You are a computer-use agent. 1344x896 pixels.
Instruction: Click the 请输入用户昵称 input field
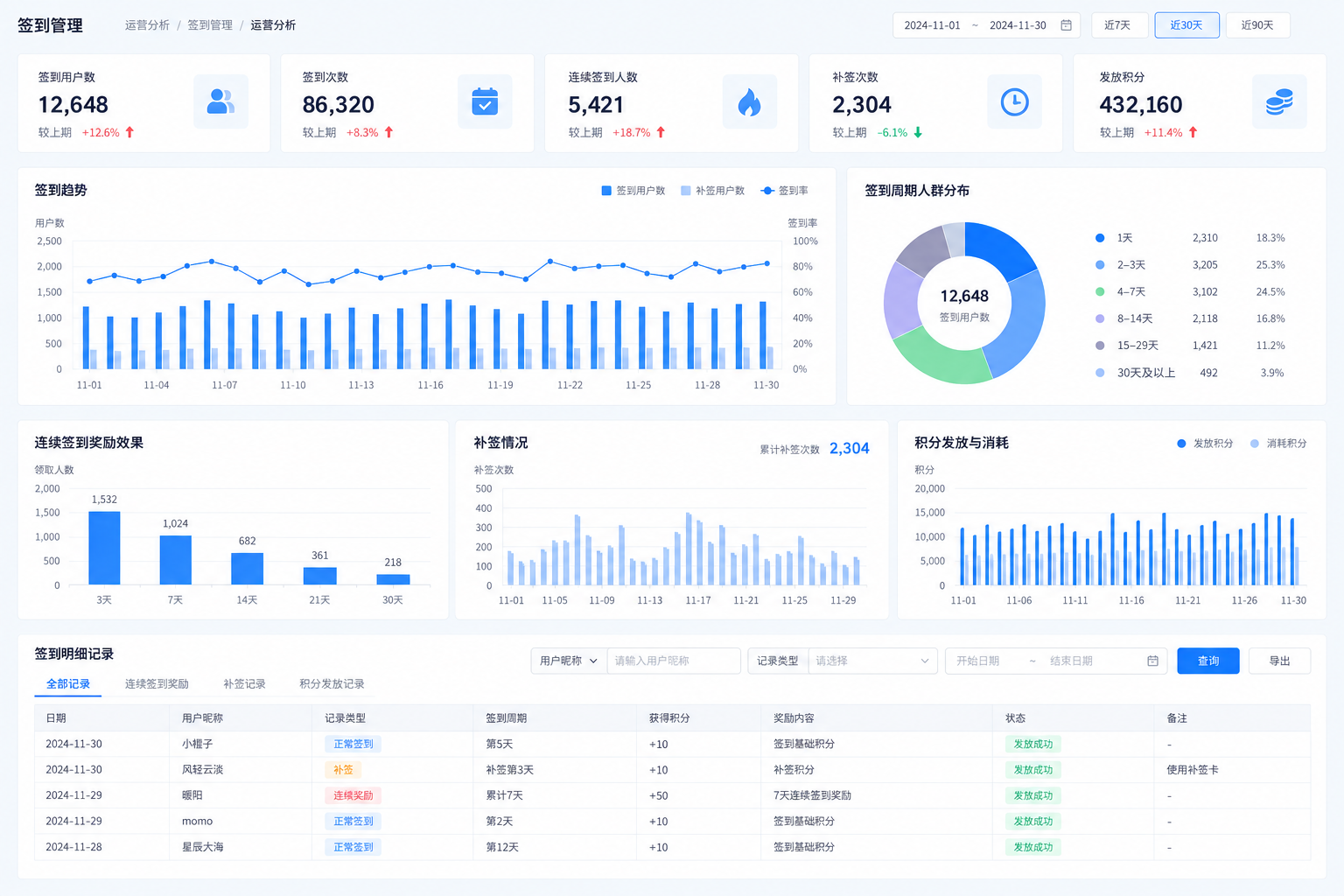click(x=674, y=661)
